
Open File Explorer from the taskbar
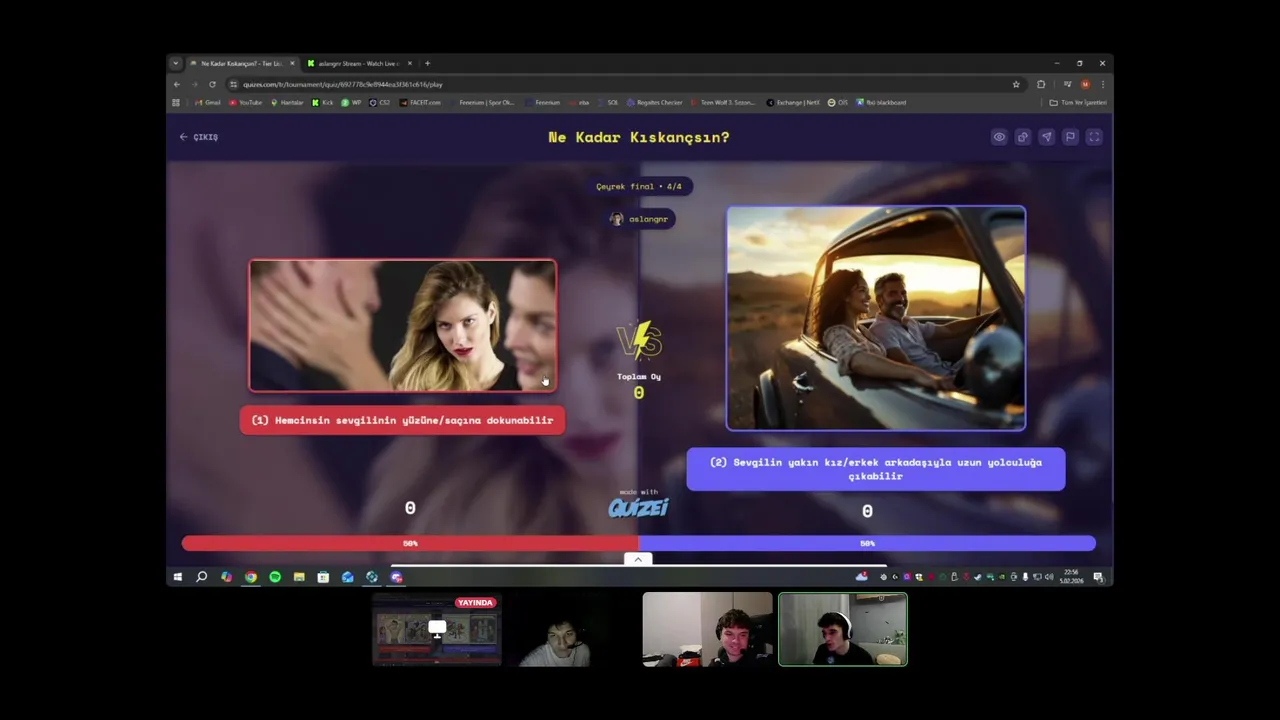click(x=299, y=577)
